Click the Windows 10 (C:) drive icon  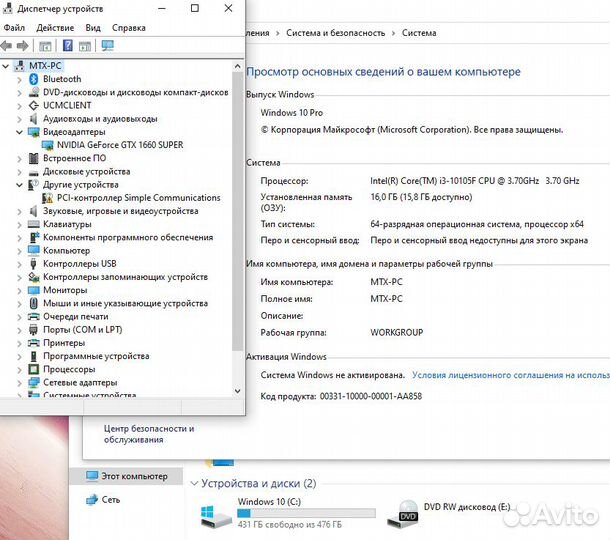pos(216,516)
